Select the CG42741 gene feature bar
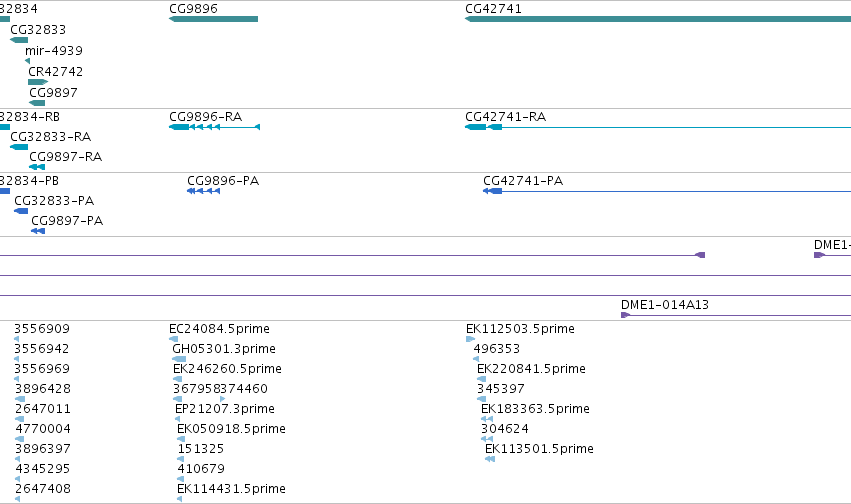 [x=658, y=19]
